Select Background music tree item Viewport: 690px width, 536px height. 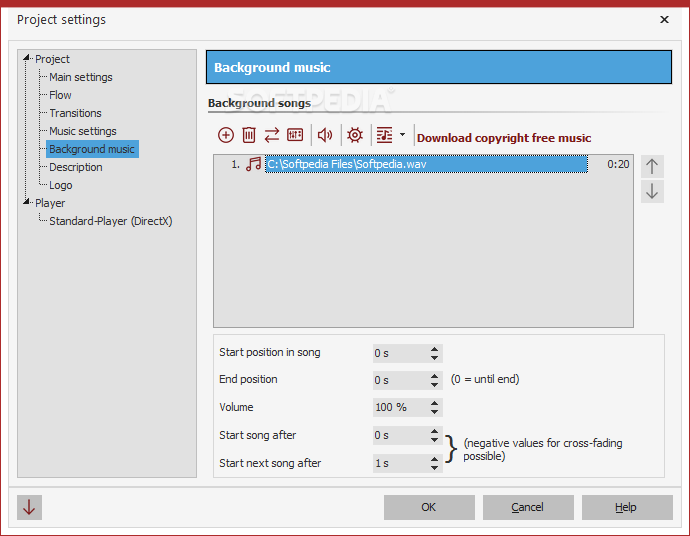(x=92, y=149)
